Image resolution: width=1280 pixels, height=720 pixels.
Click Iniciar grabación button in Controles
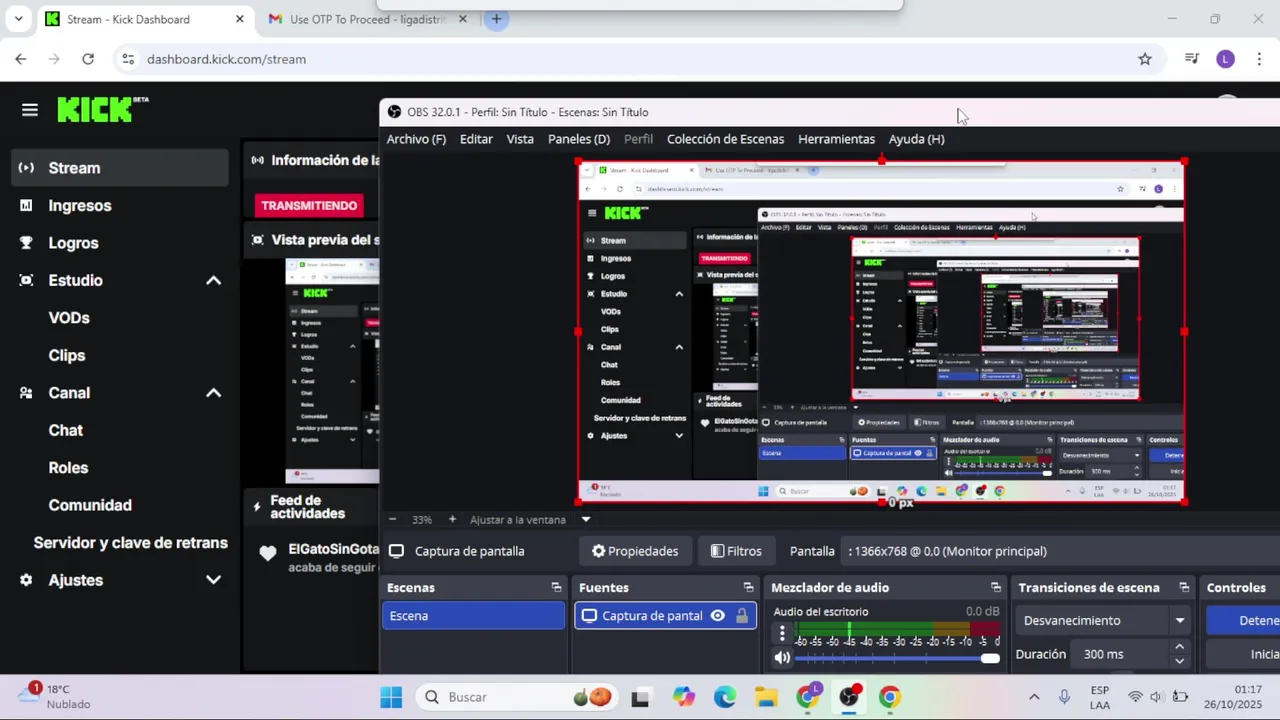pos(1243,654)
